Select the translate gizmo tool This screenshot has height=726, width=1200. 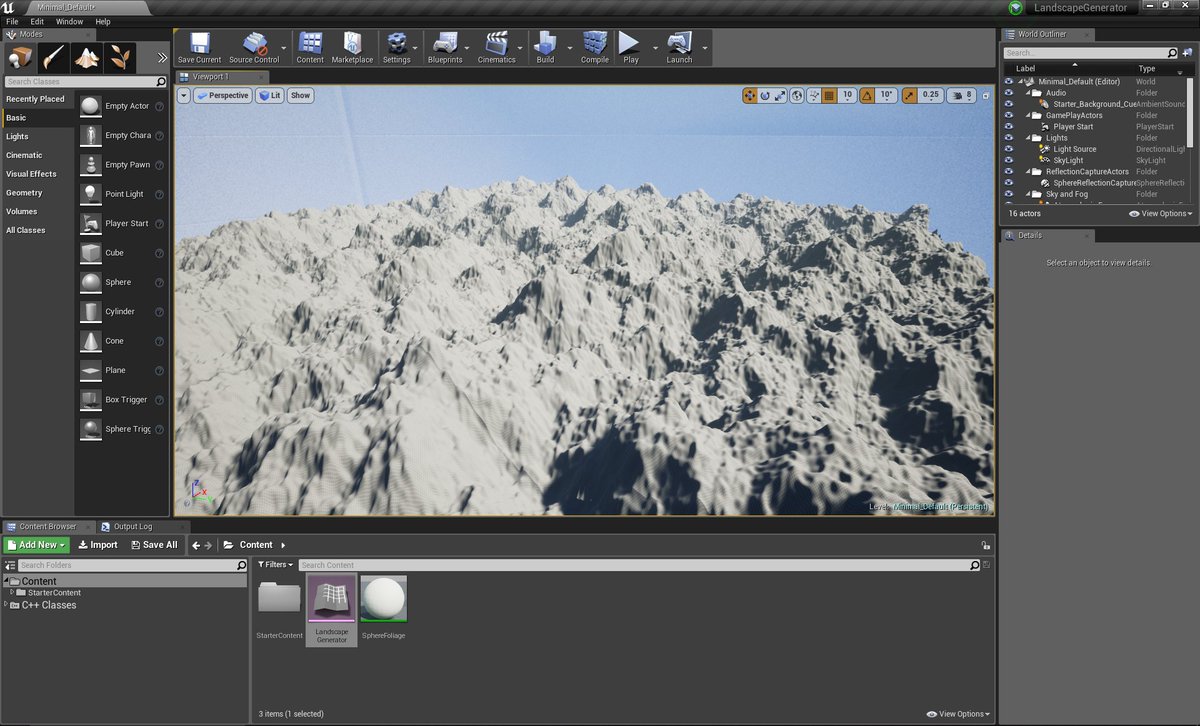pyautogui.click(x=749, y=95)
